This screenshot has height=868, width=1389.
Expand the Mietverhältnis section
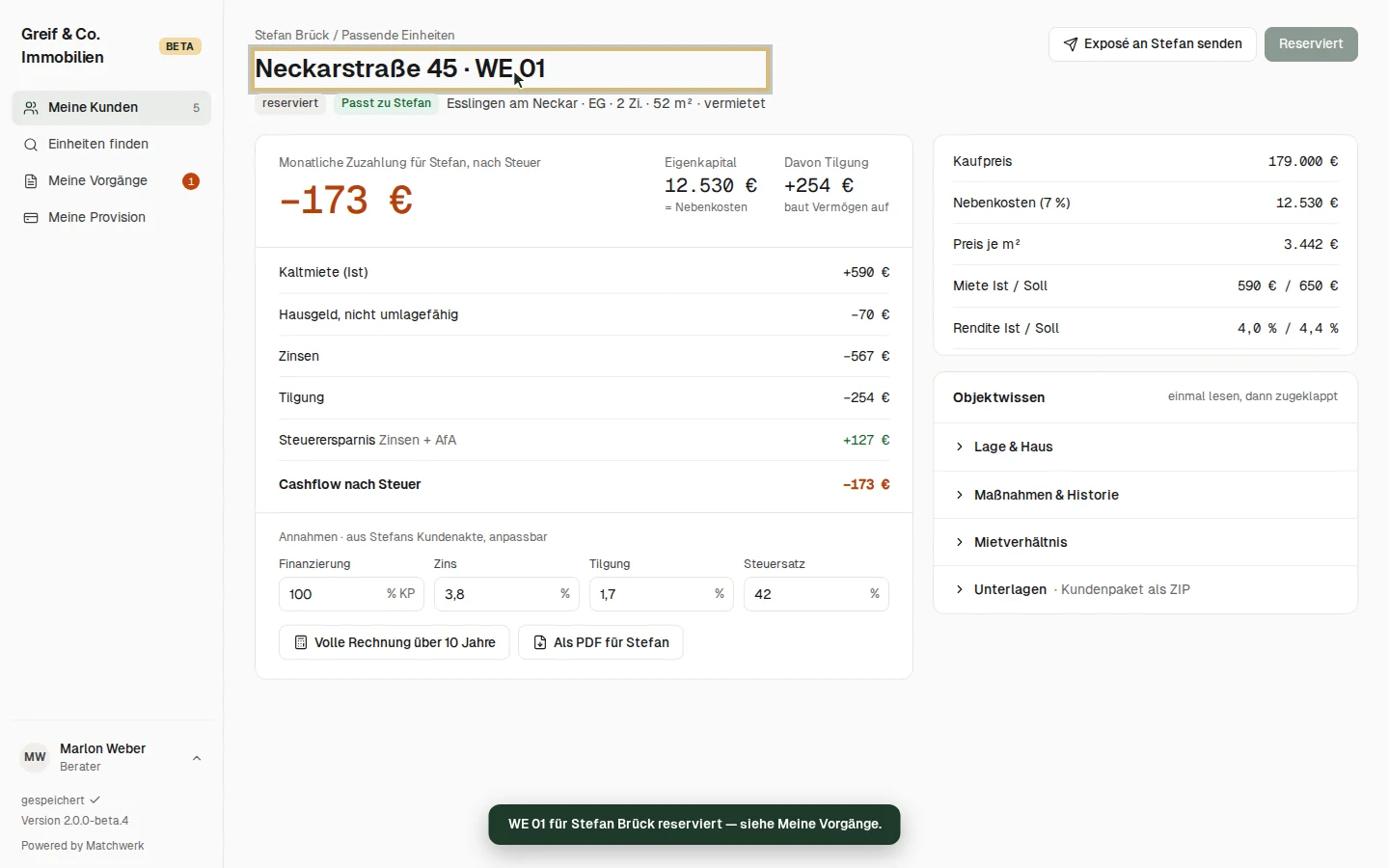coord(1145,542)
